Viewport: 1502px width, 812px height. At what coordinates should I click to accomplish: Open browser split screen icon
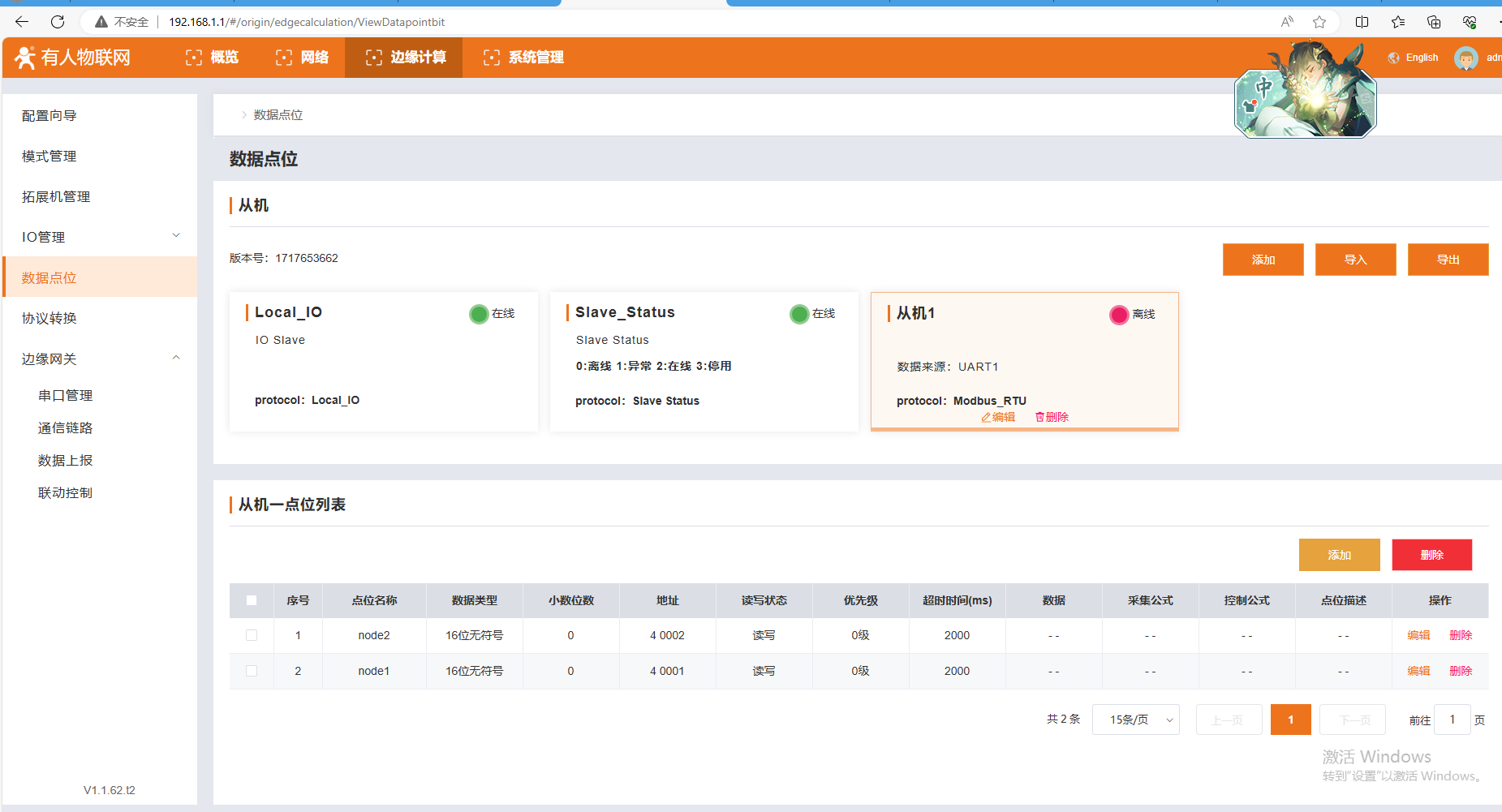coord(1362,22)
